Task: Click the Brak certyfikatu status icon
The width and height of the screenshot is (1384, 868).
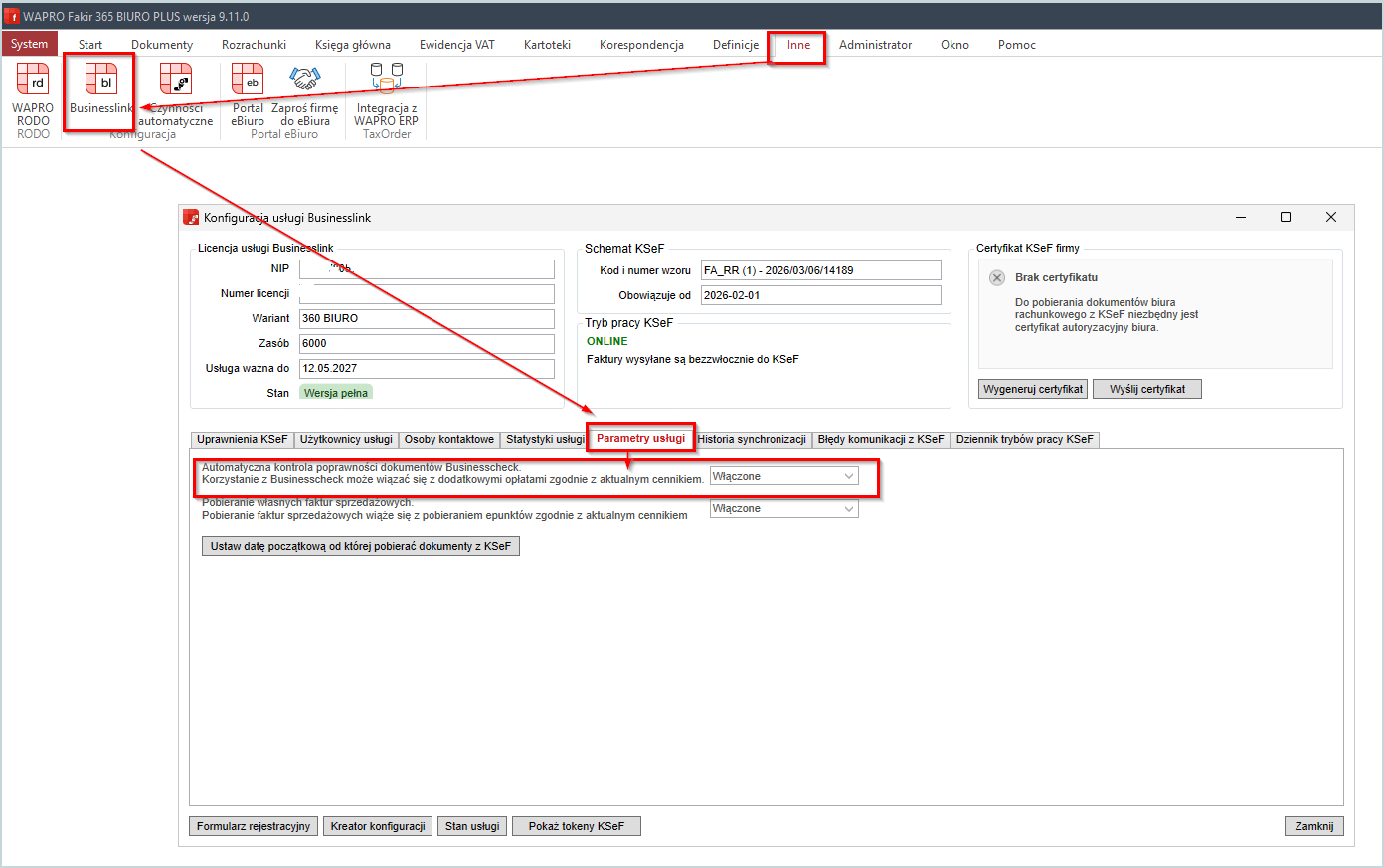Action: pyautogui.click(x=997, y=277)
